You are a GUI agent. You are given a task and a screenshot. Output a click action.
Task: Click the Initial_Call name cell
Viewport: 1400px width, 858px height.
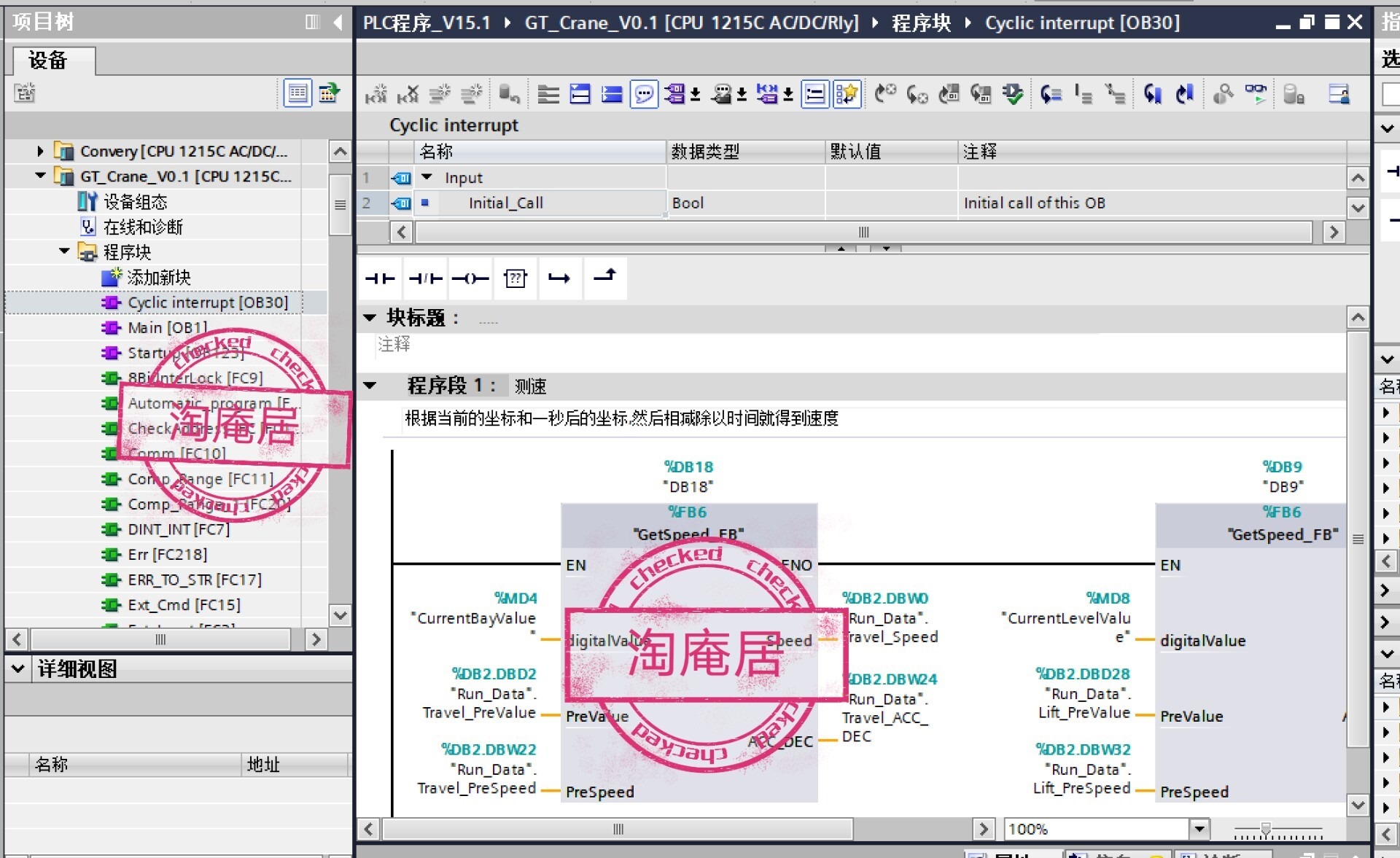[506, 203]
